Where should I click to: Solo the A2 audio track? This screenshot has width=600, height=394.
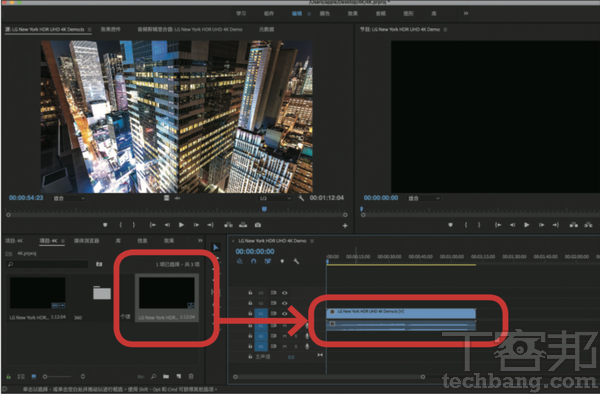click(296, 336)
